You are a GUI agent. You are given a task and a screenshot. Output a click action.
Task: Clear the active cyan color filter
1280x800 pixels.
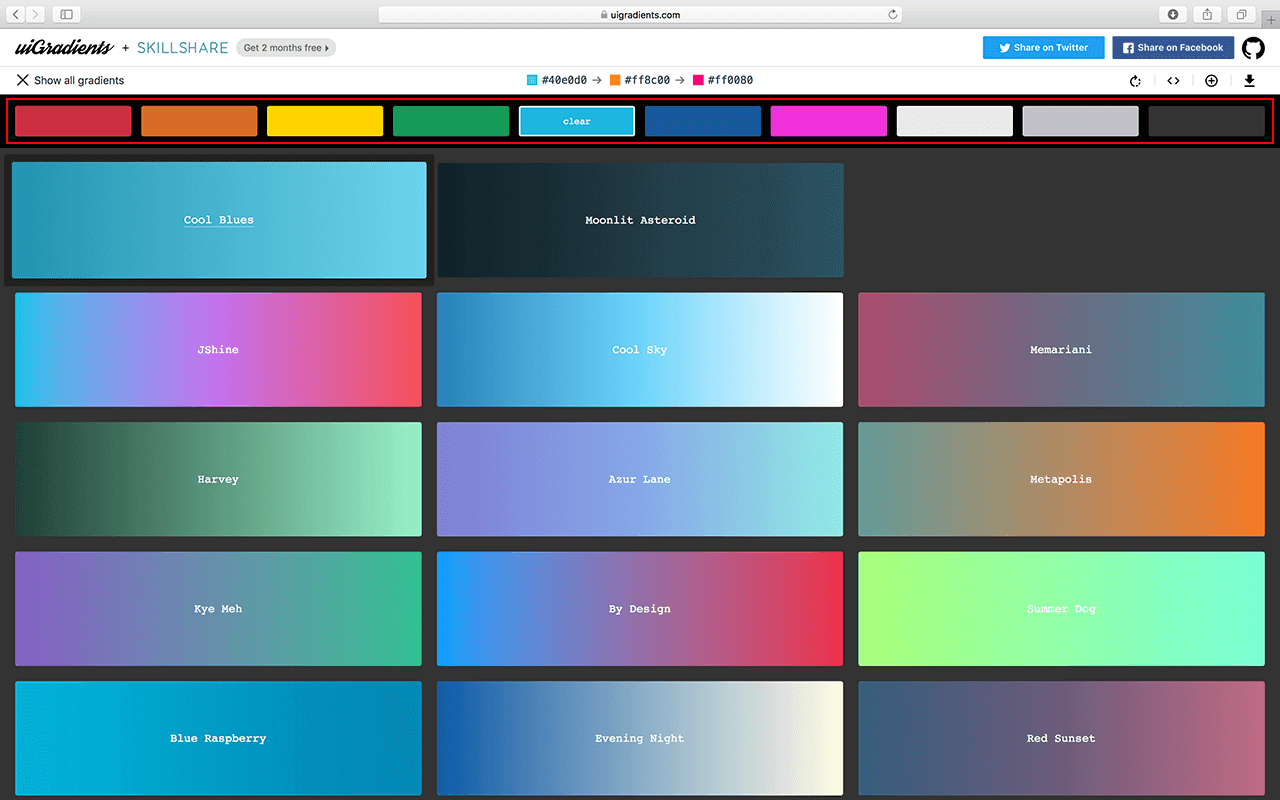(x=577, y=121)
